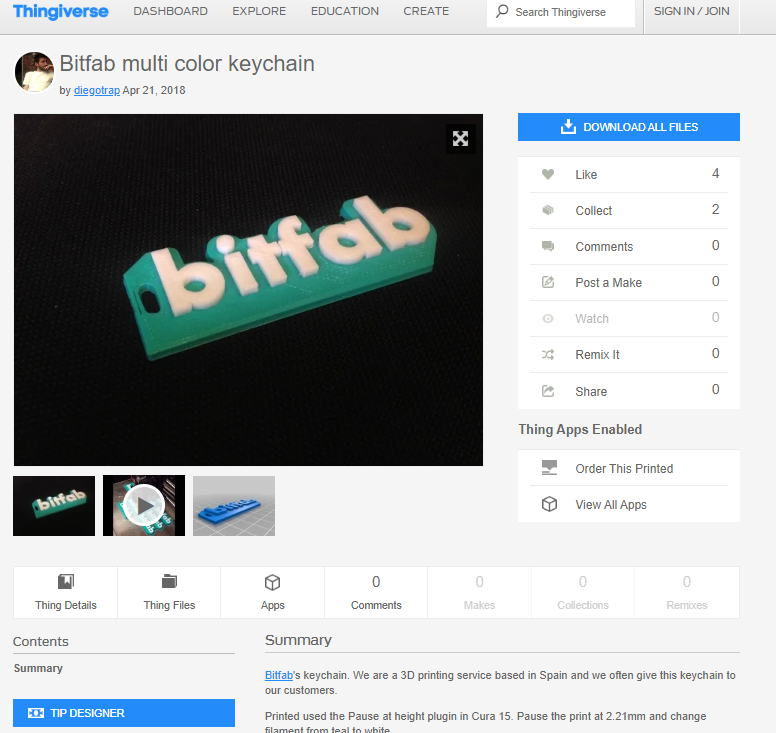This screenshot has height=733, width=776.
Task: Open the Bitfab link in summary
Action: 279,675
